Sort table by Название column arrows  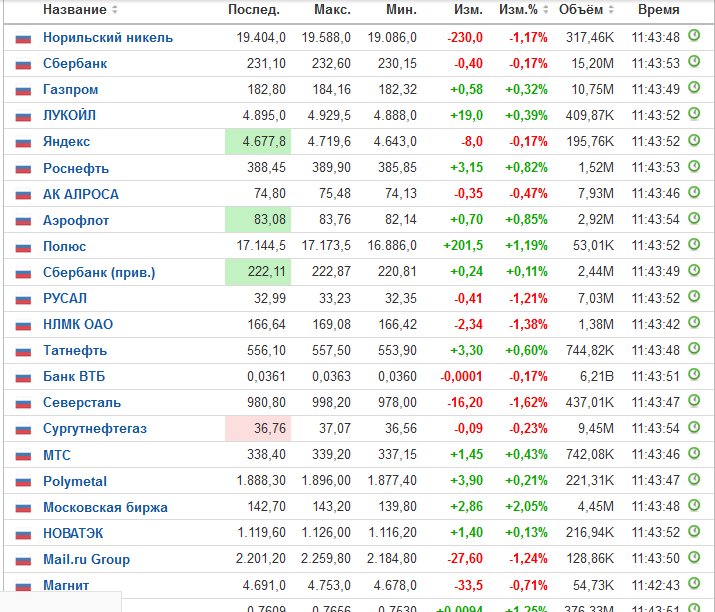(115, 10)
